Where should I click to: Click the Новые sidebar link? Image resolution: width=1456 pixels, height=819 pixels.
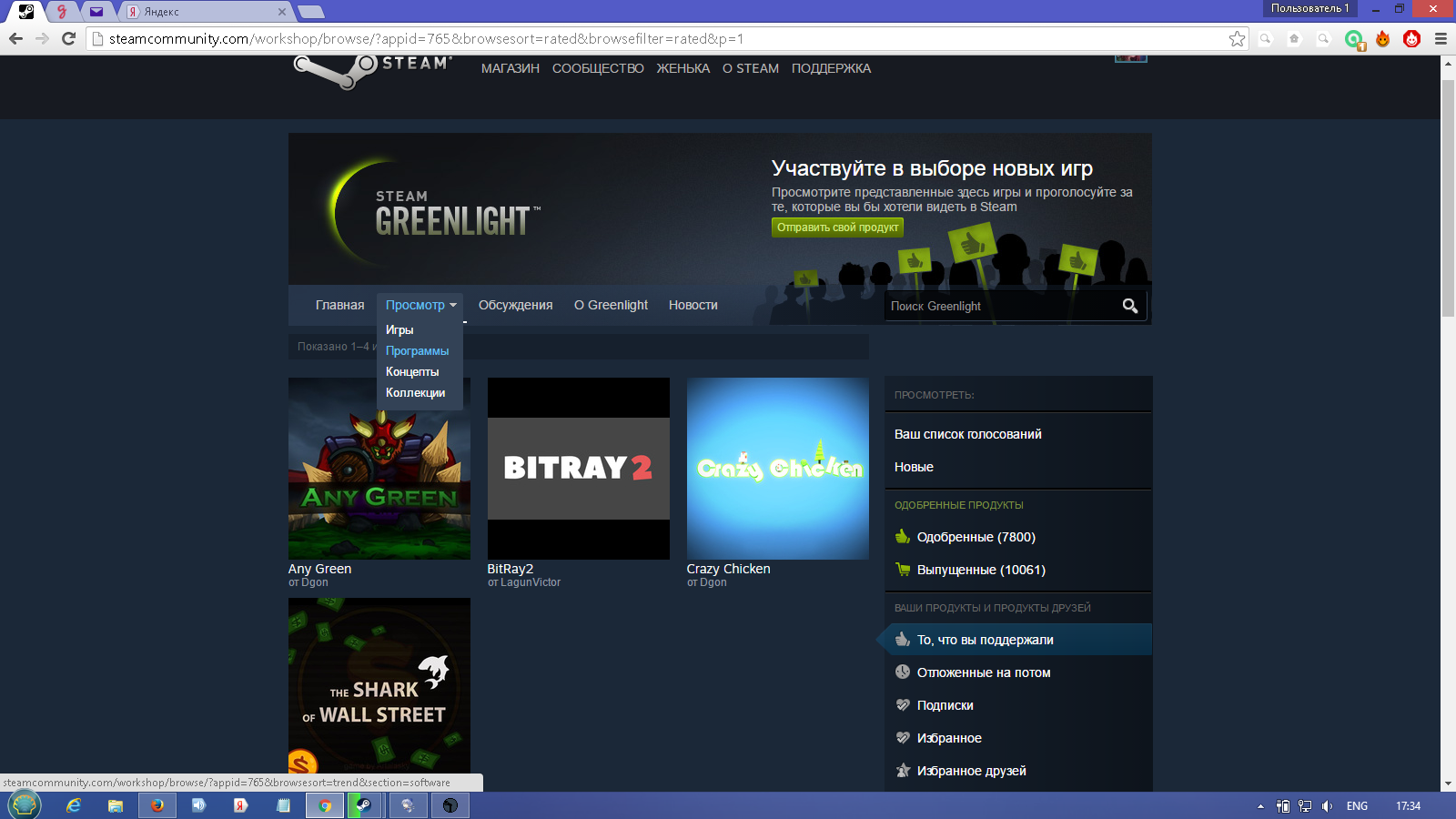tap(914, 467)
